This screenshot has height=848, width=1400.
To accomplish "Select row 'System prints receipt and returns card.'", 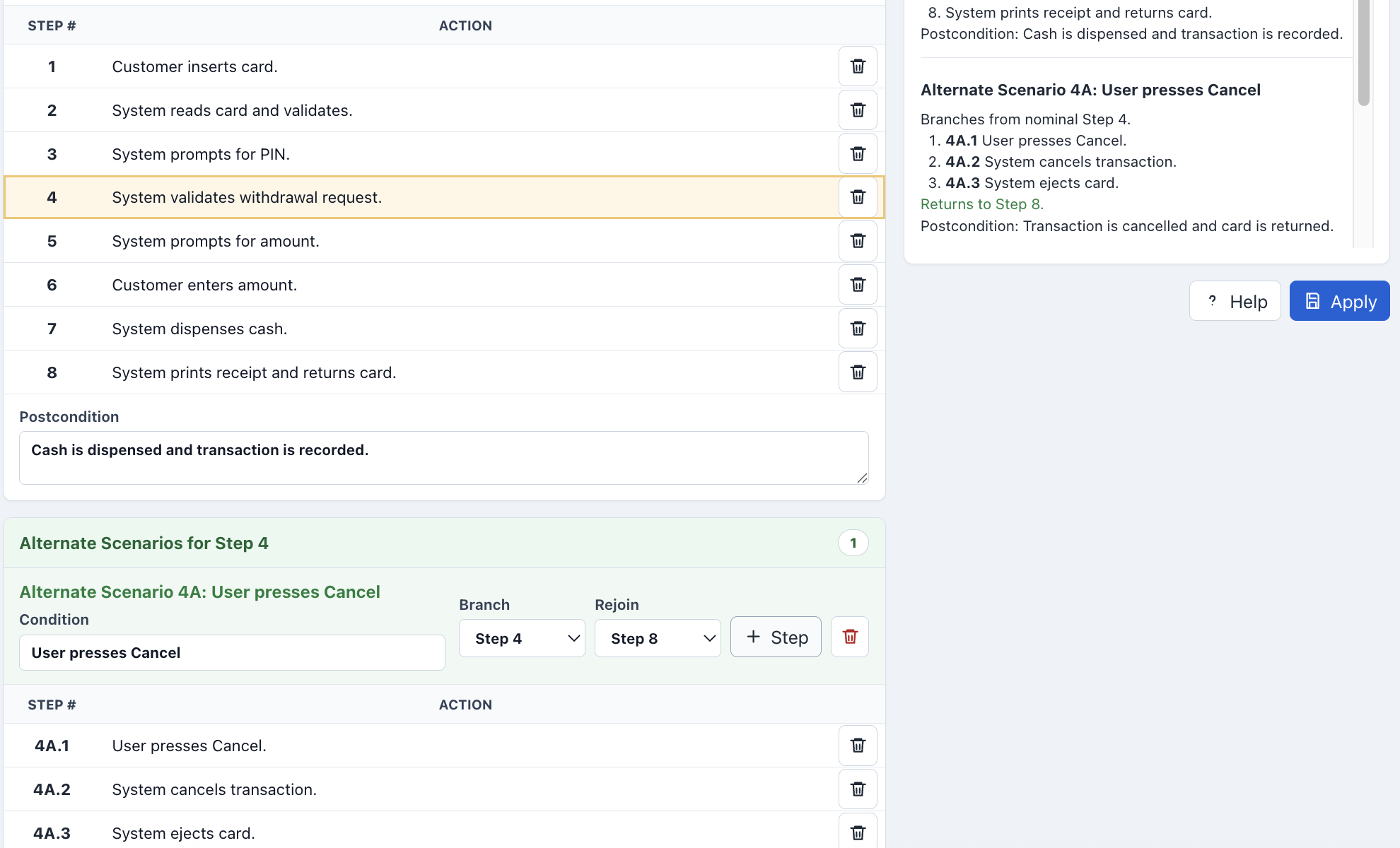I will coord(444,372).
